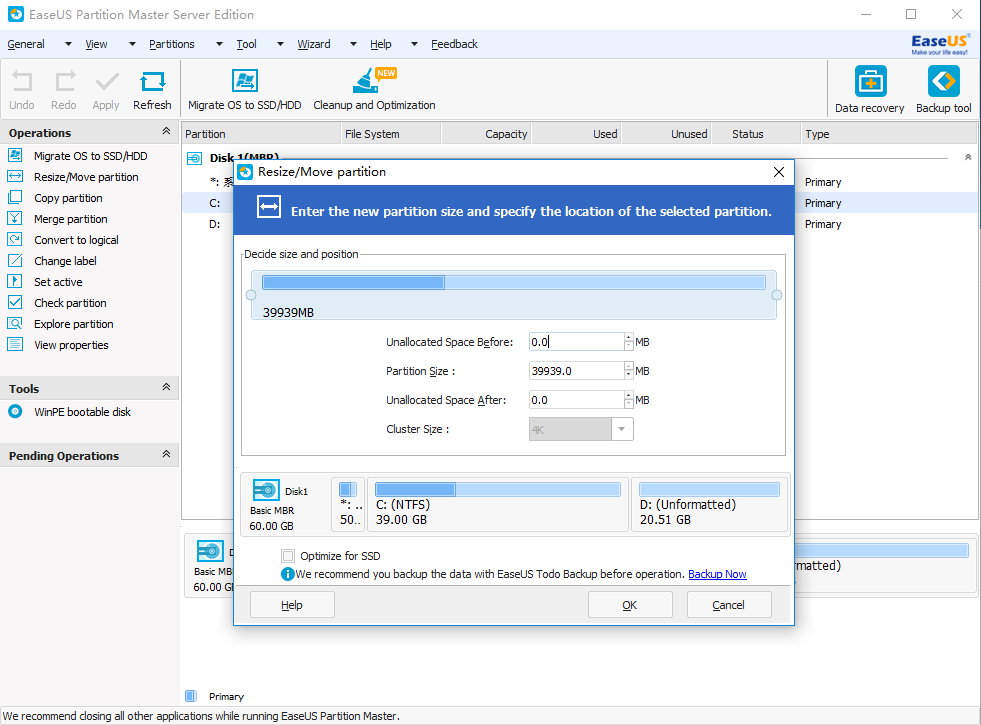Choose Copy partition operation
The width and height of the screenshot is (981, 725).
tap(68, 198)
